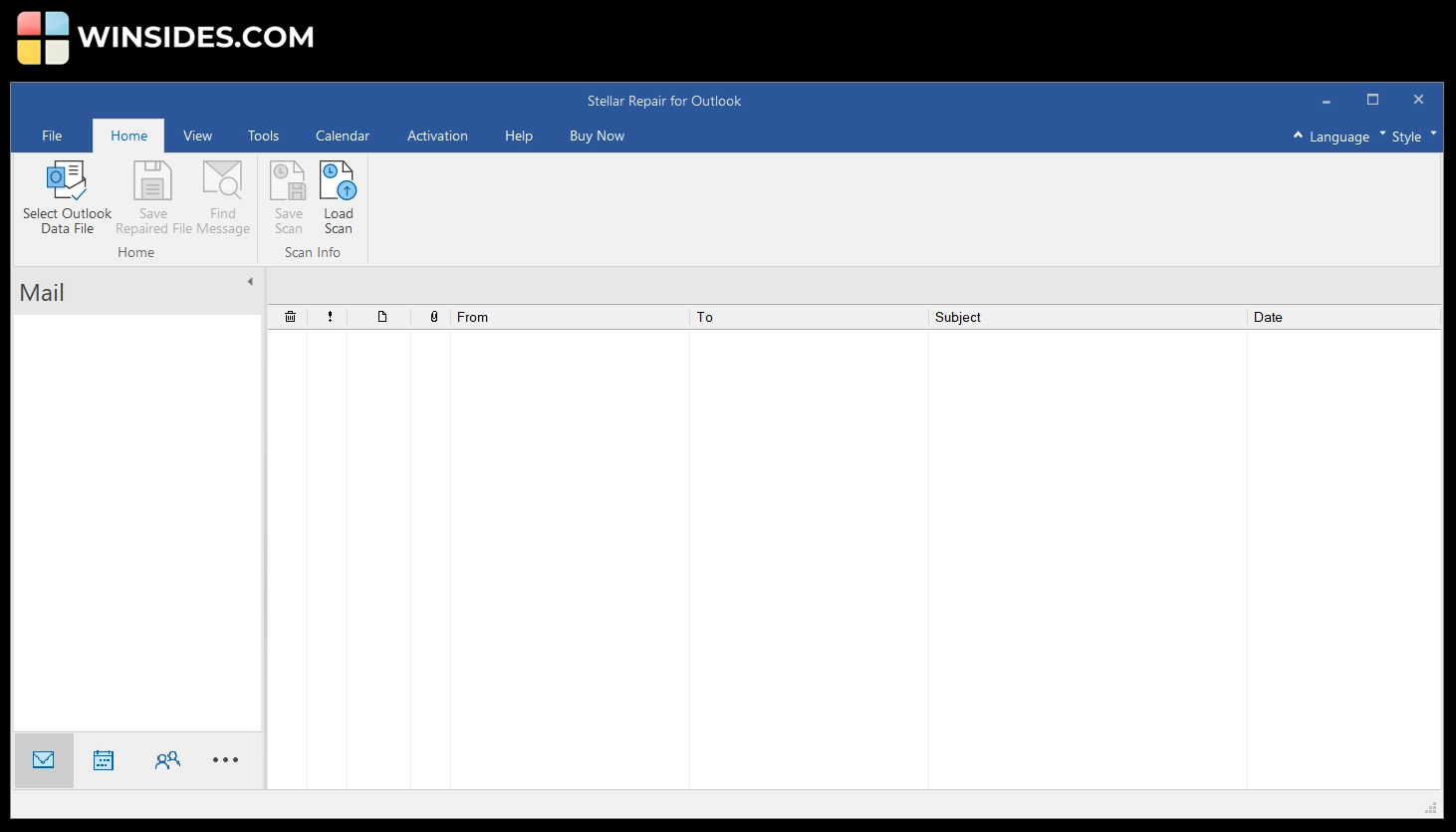Open the Style dropdown
The image size is (1456, 832).
(1414, 137)
